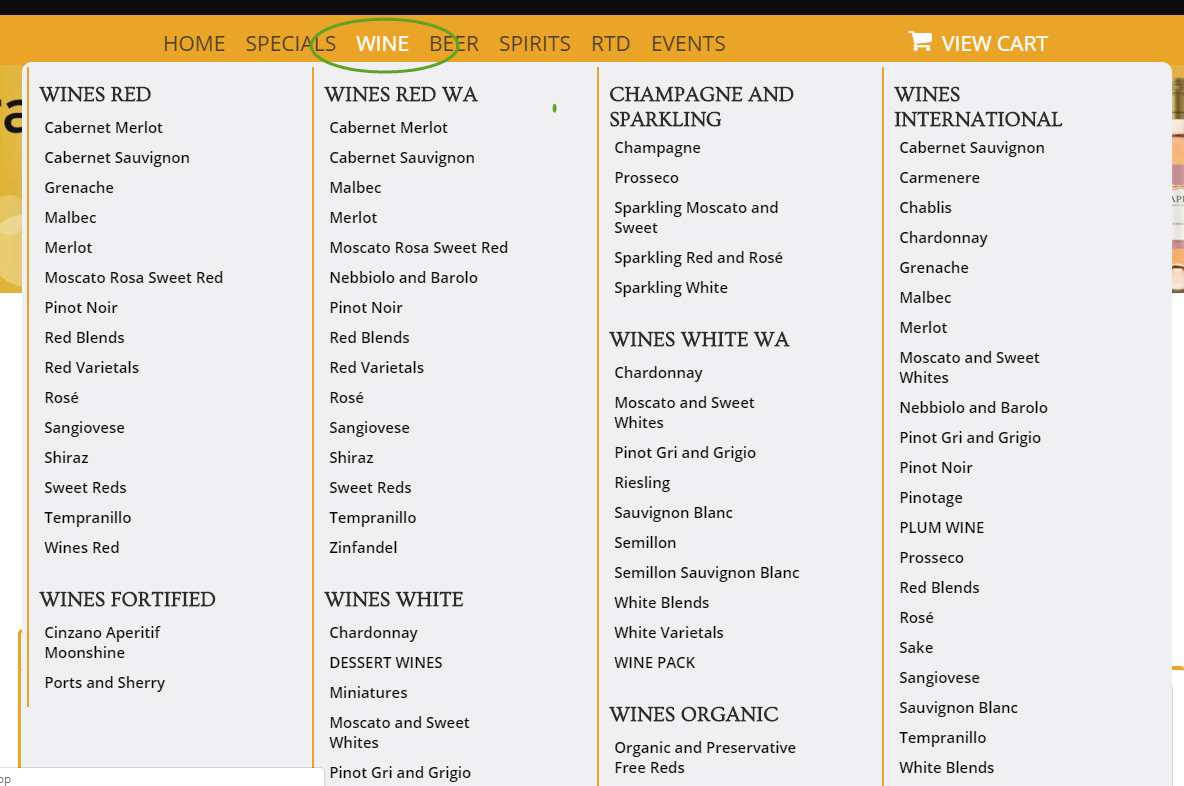Select Cabernet Merlot under Wines Red
The height and width of the screenshot is (786, 1184).
(103, 128)
